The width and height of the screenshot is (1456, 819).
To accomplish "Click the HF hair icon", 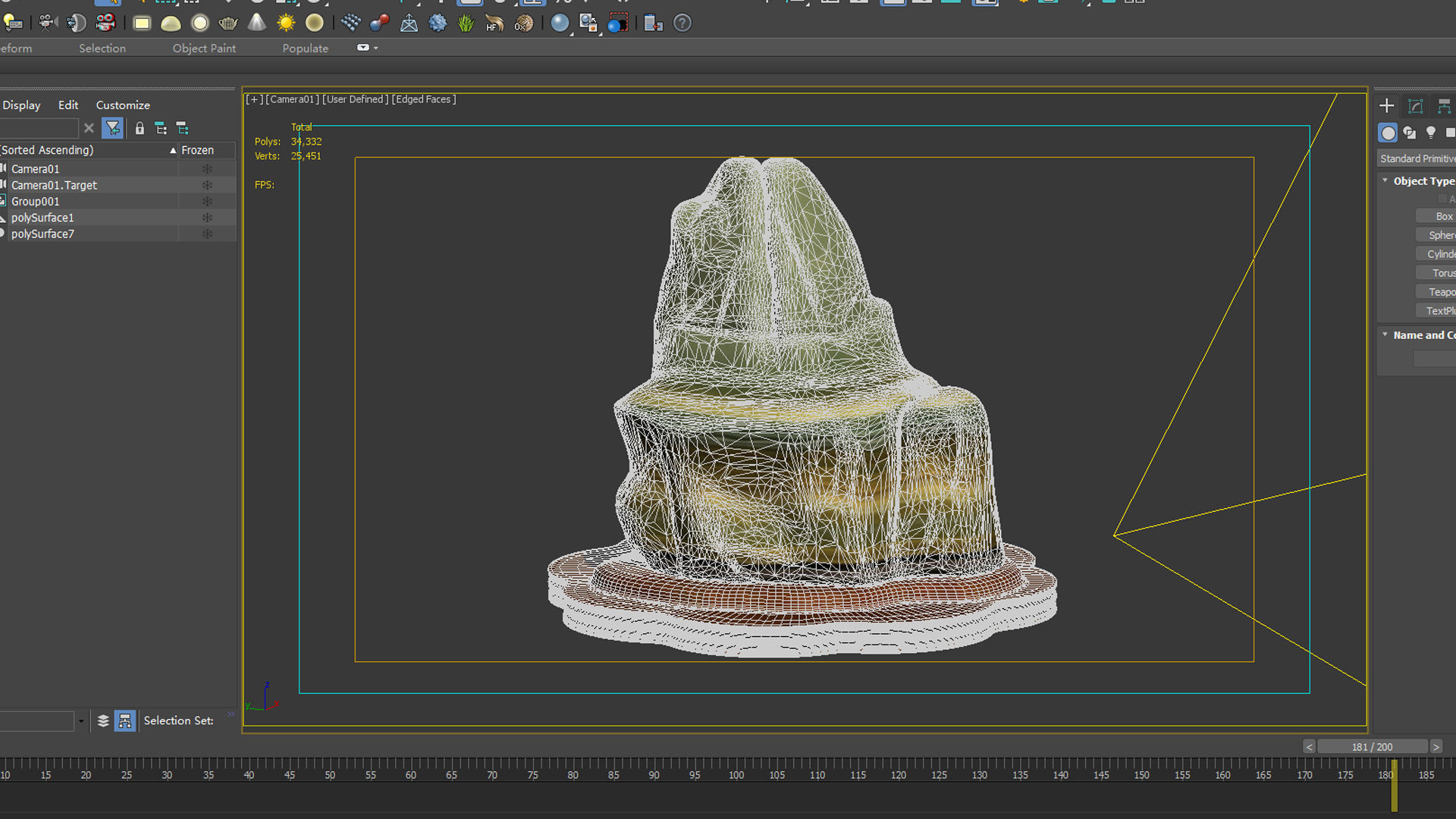I will tap(494, 23).
